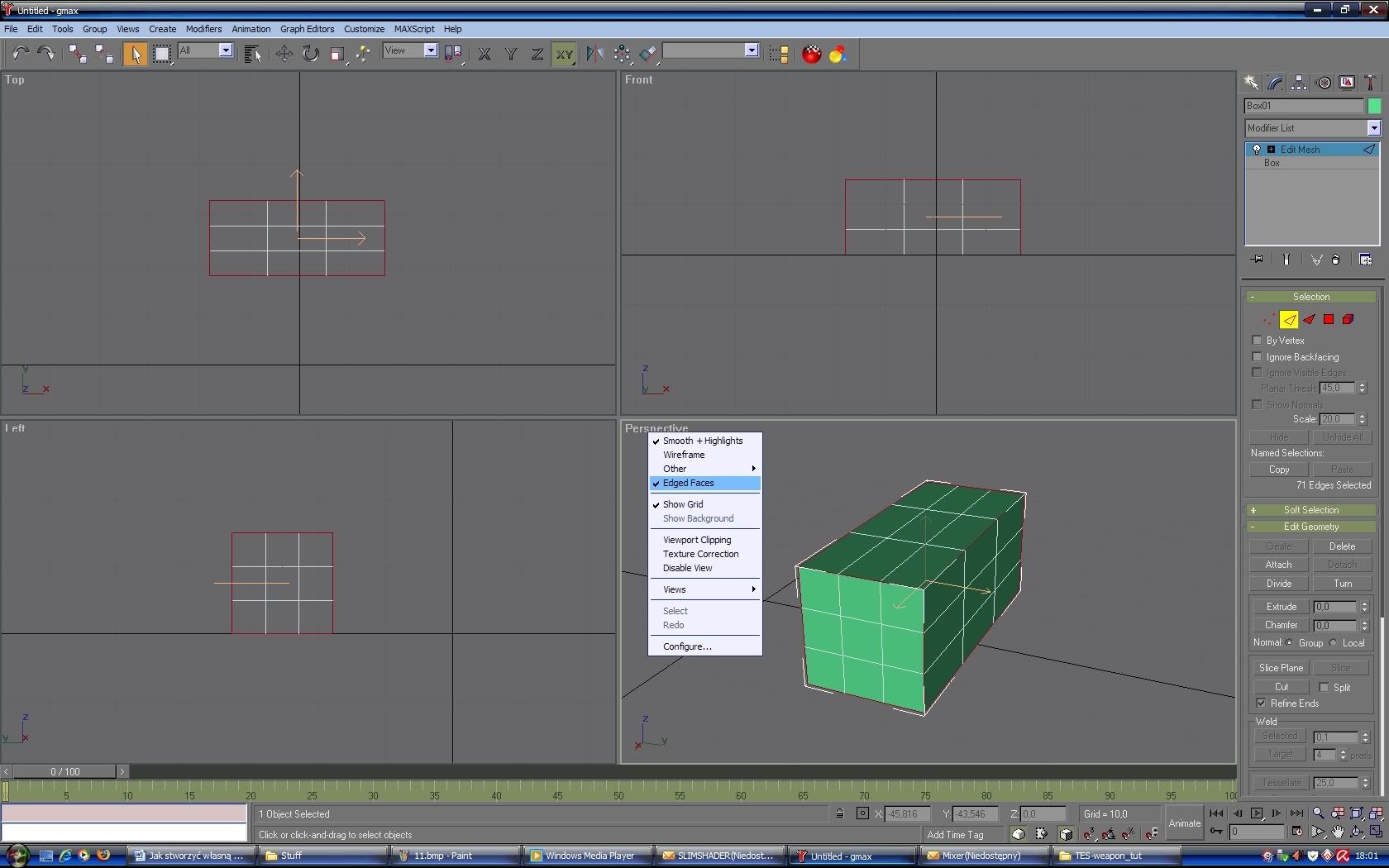Open the Material Editor red sphere icon

812,54
